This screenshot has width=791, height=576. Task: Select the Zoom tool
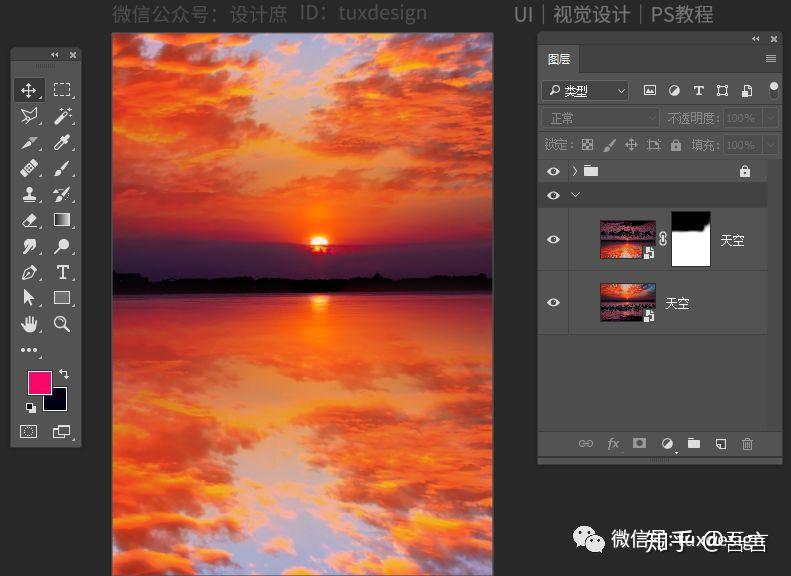(62, 324)
